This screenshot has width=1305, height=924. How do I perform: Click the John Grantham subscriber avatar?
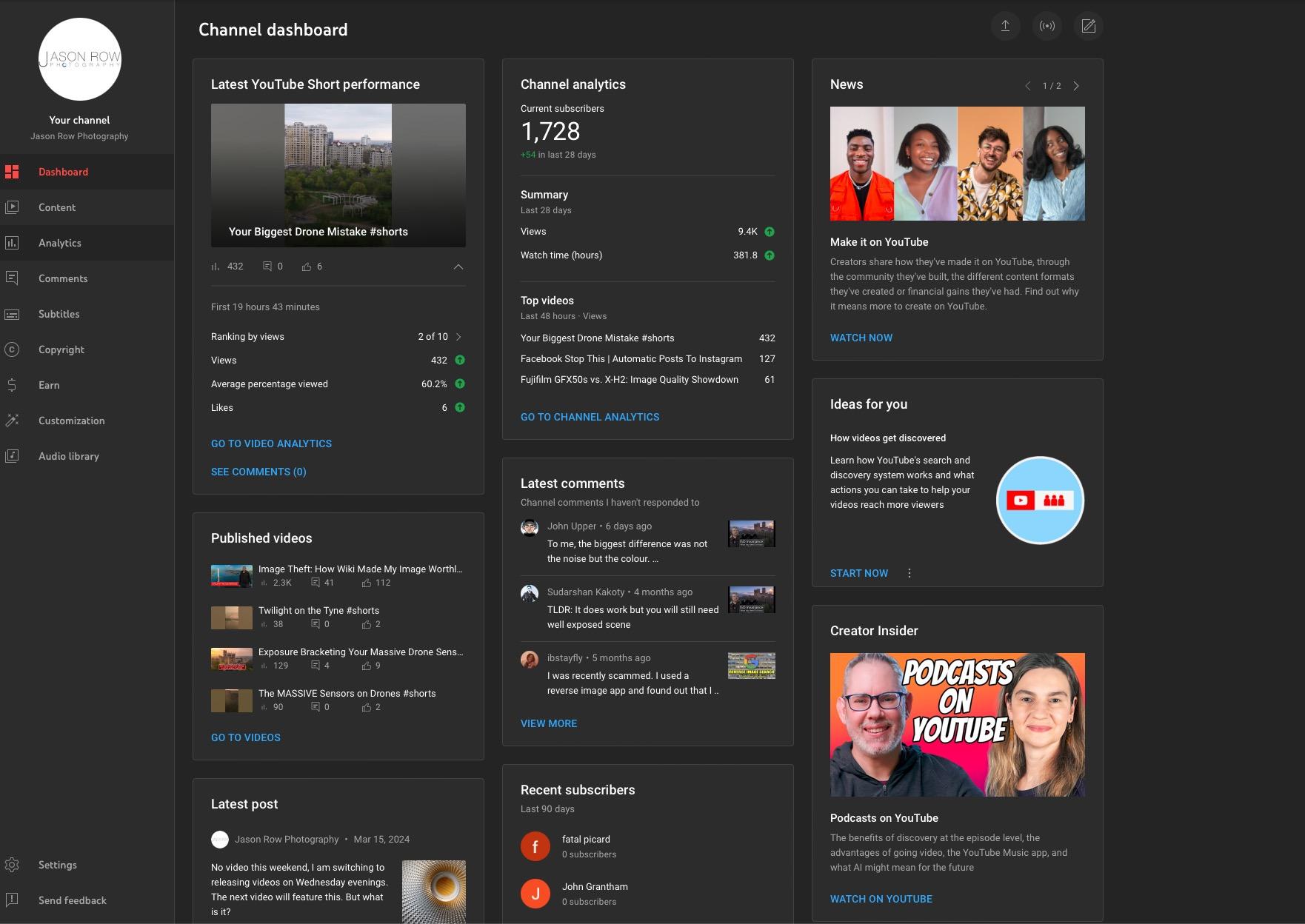click(x=535, y=894)
